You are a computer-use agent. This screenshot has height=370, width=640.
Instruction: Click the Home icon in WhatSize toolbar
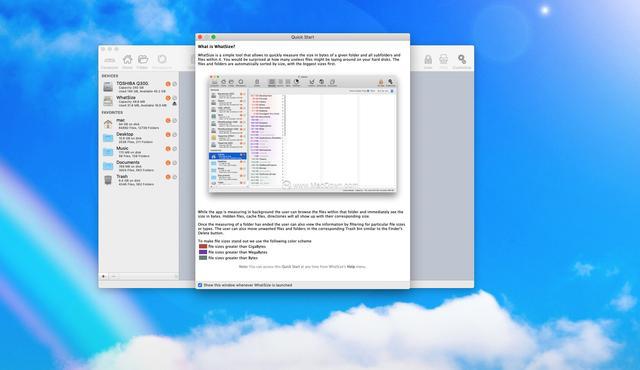coord(127,60)
